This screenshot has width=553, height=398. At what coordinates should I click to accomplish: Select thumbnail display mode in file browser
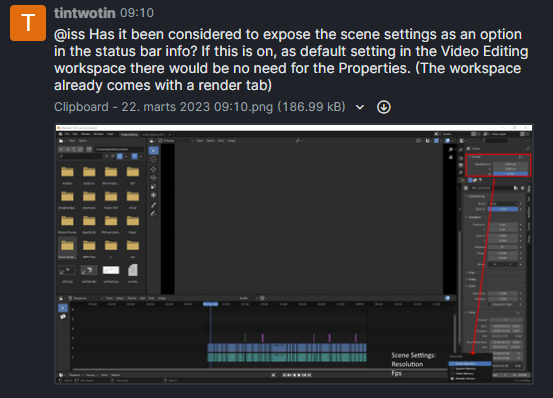coord(120,156)
